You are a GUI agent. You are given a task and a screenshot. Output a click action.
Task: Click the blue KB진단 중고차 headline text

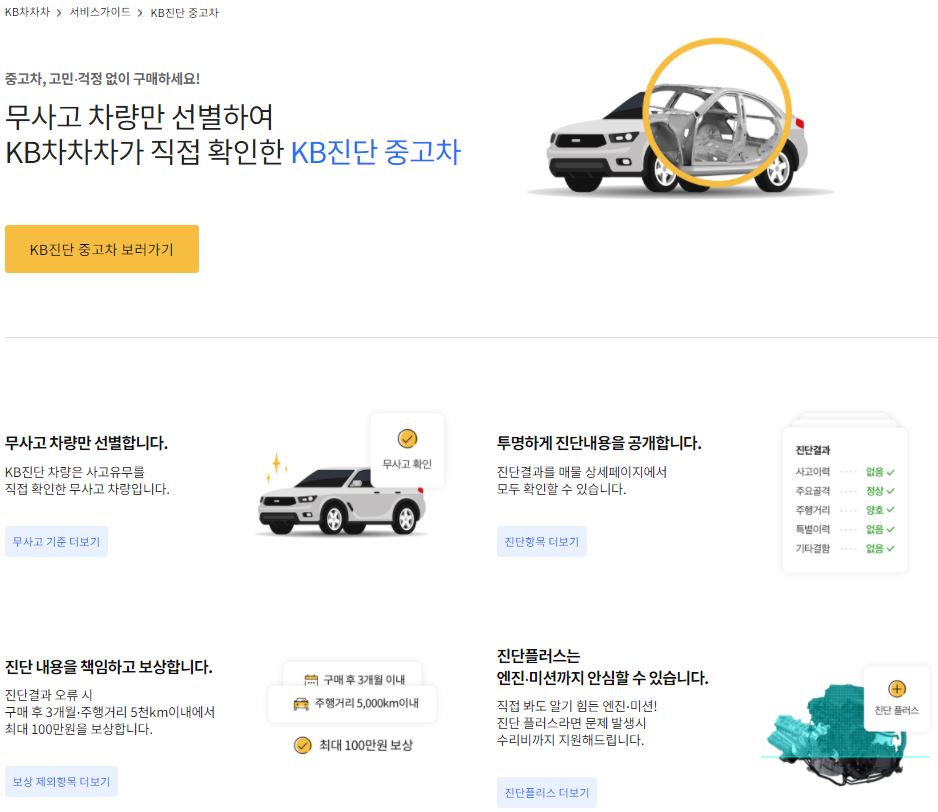click(376, 152)
